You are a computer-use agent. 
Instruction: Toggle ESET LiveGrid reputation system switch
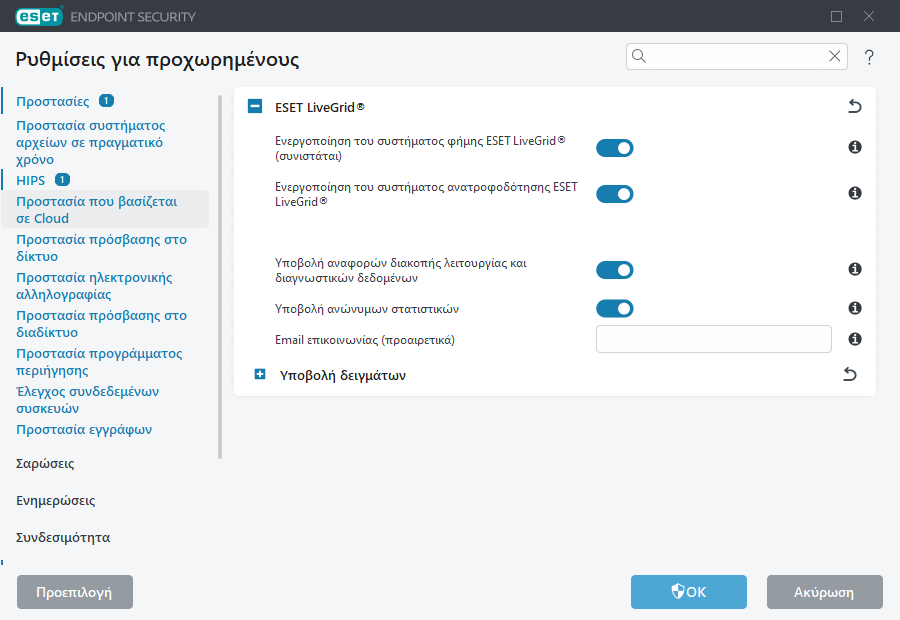point(614,148)
